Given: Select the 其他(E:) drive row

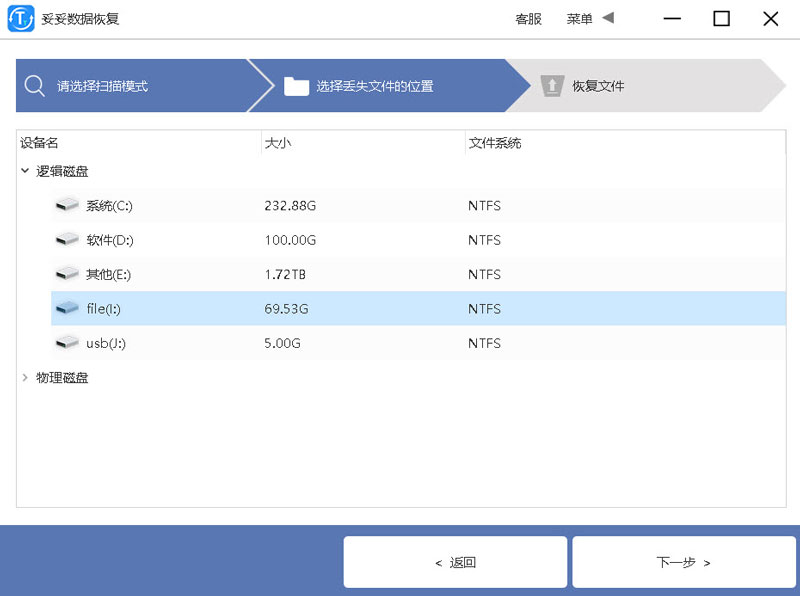Looking at the screenshot, I should click(418, 274).
